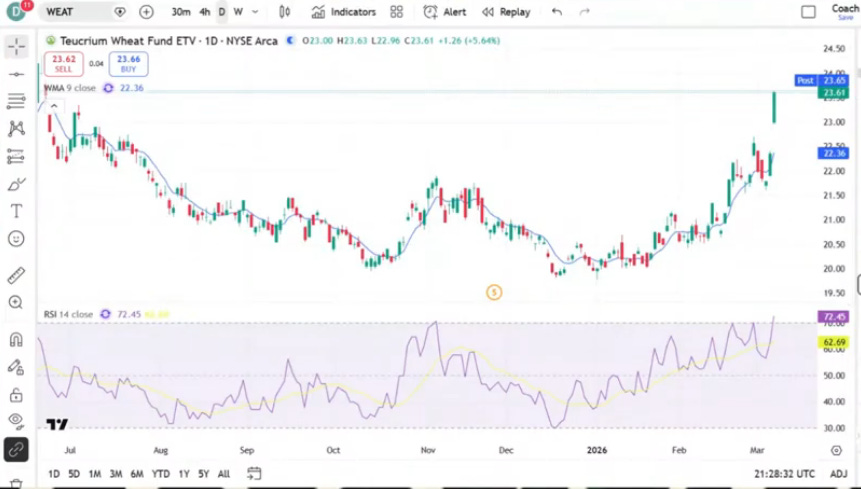Open the go to date calendar
Viewport: 861px width, 489px height.
(x=254, y=473)
